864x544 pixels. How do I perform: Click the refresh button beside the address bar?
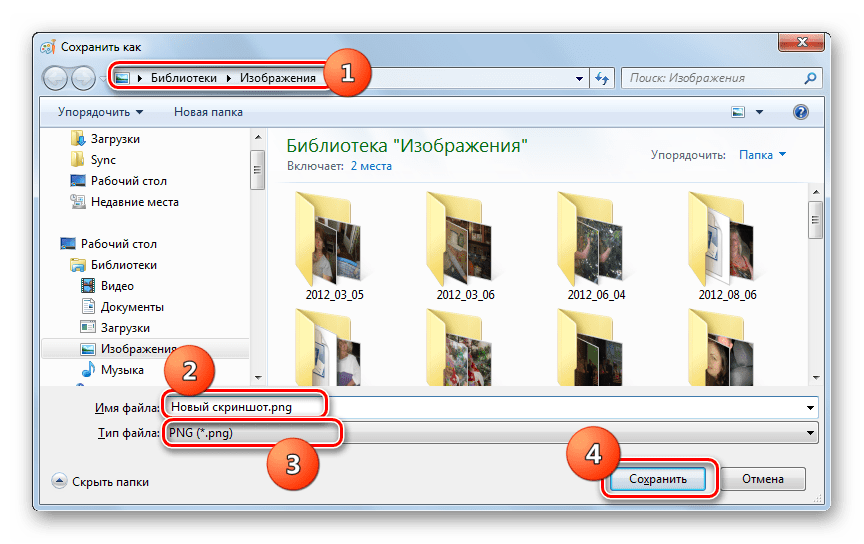(x=602, y=79)
